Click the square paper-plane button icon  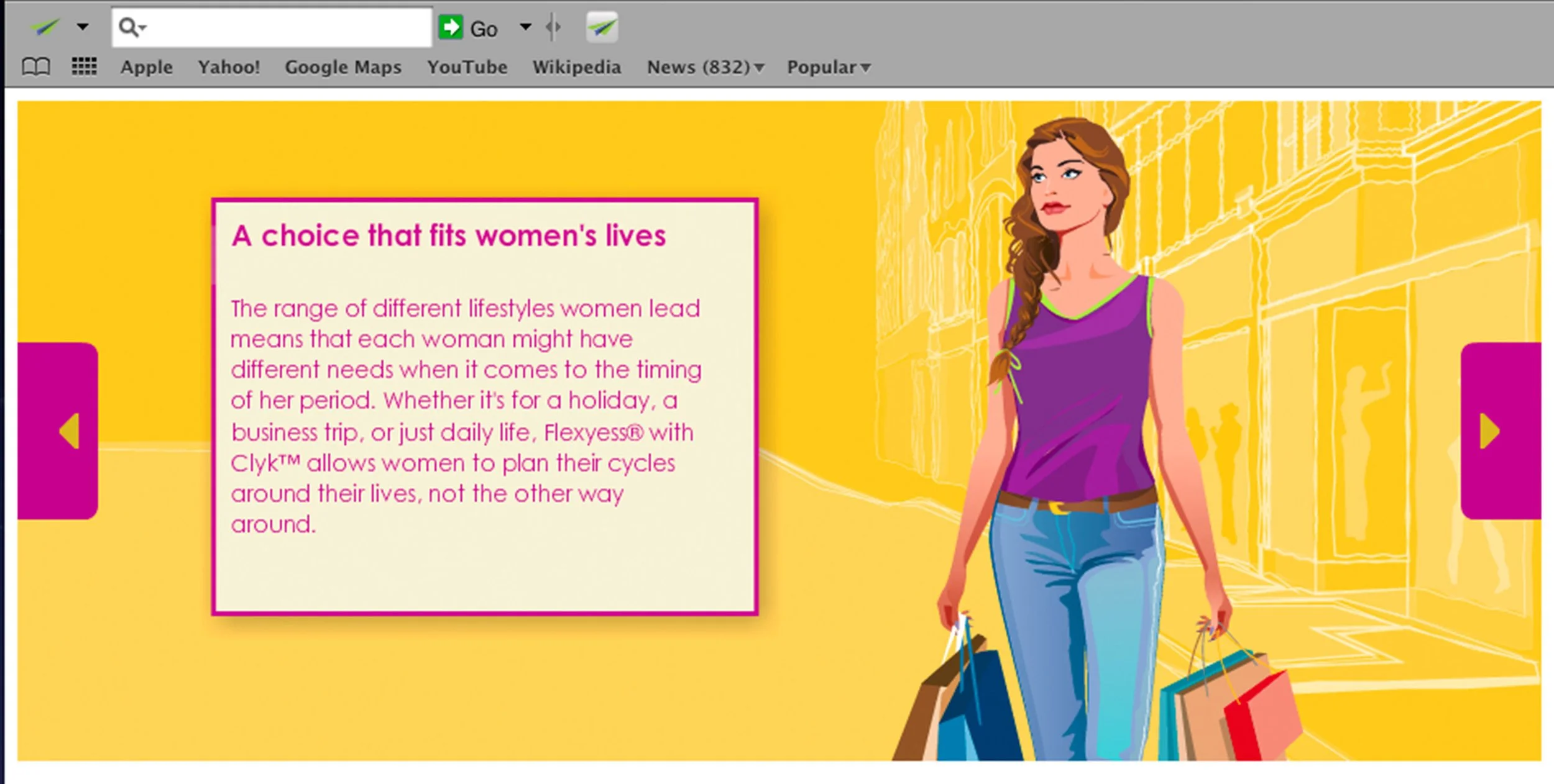pyautogui.click(x=602, y=27)
